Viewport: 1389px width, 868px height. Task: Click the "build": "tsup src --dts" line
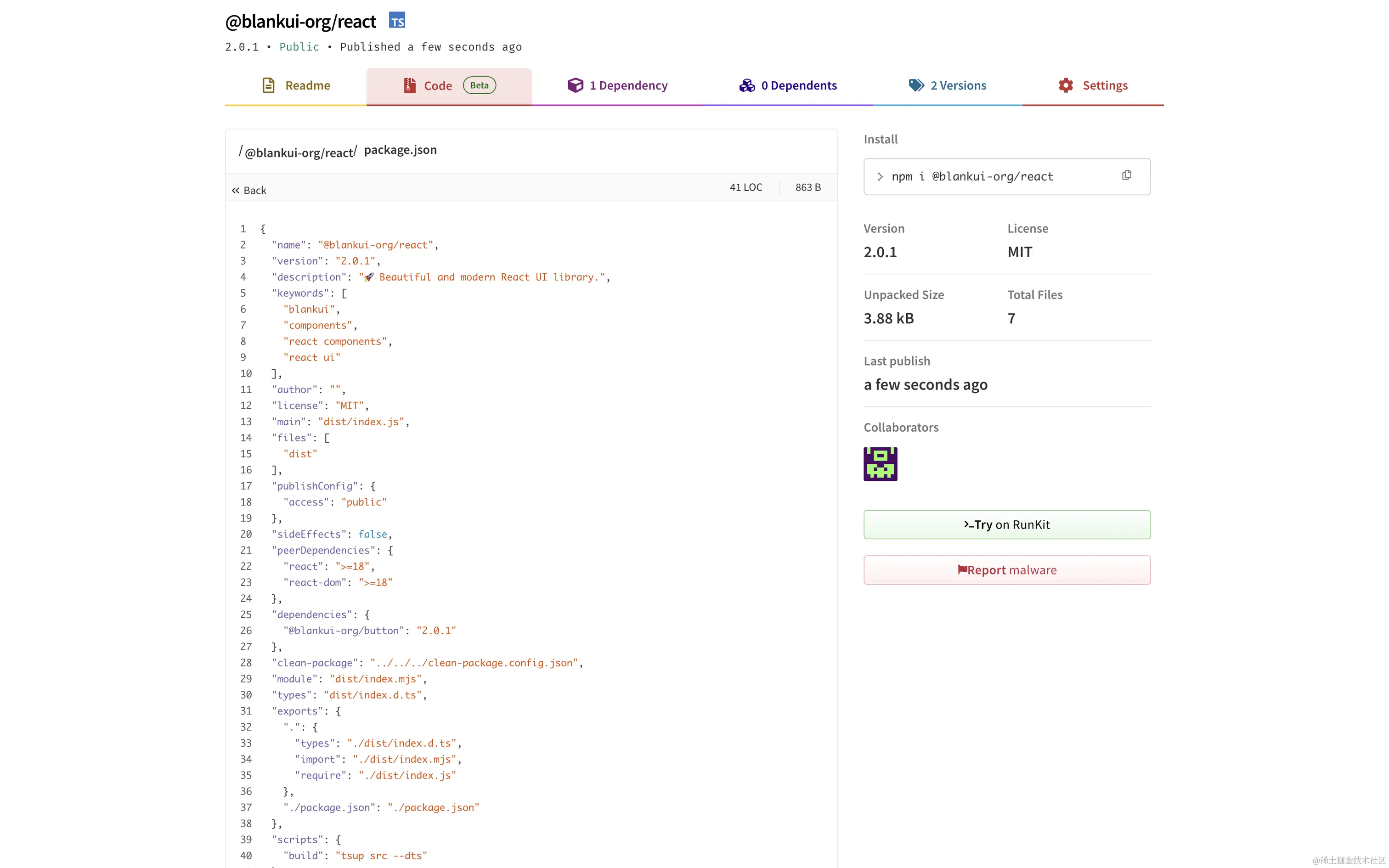tap(355, 856)
